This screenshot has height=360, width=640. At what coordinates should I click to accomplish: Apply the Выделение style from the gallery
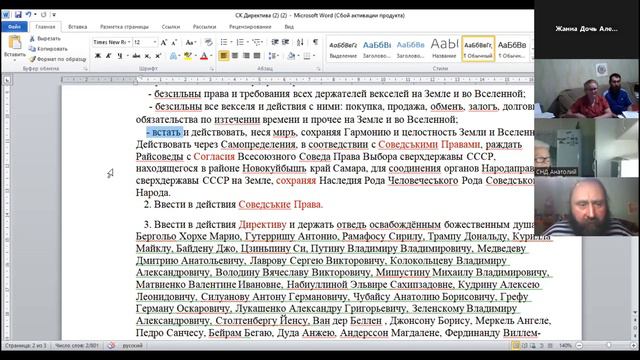[343, 49]
